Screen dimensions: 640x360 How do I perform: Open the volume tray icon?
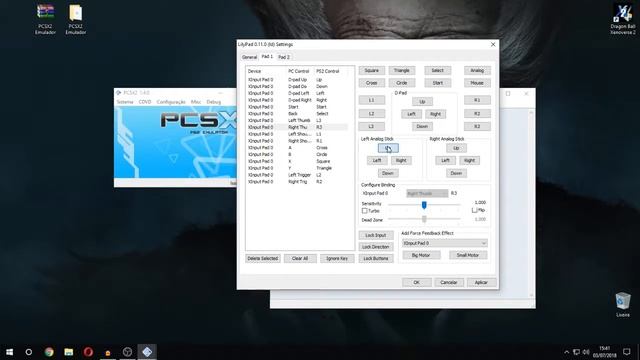(586, 352)
